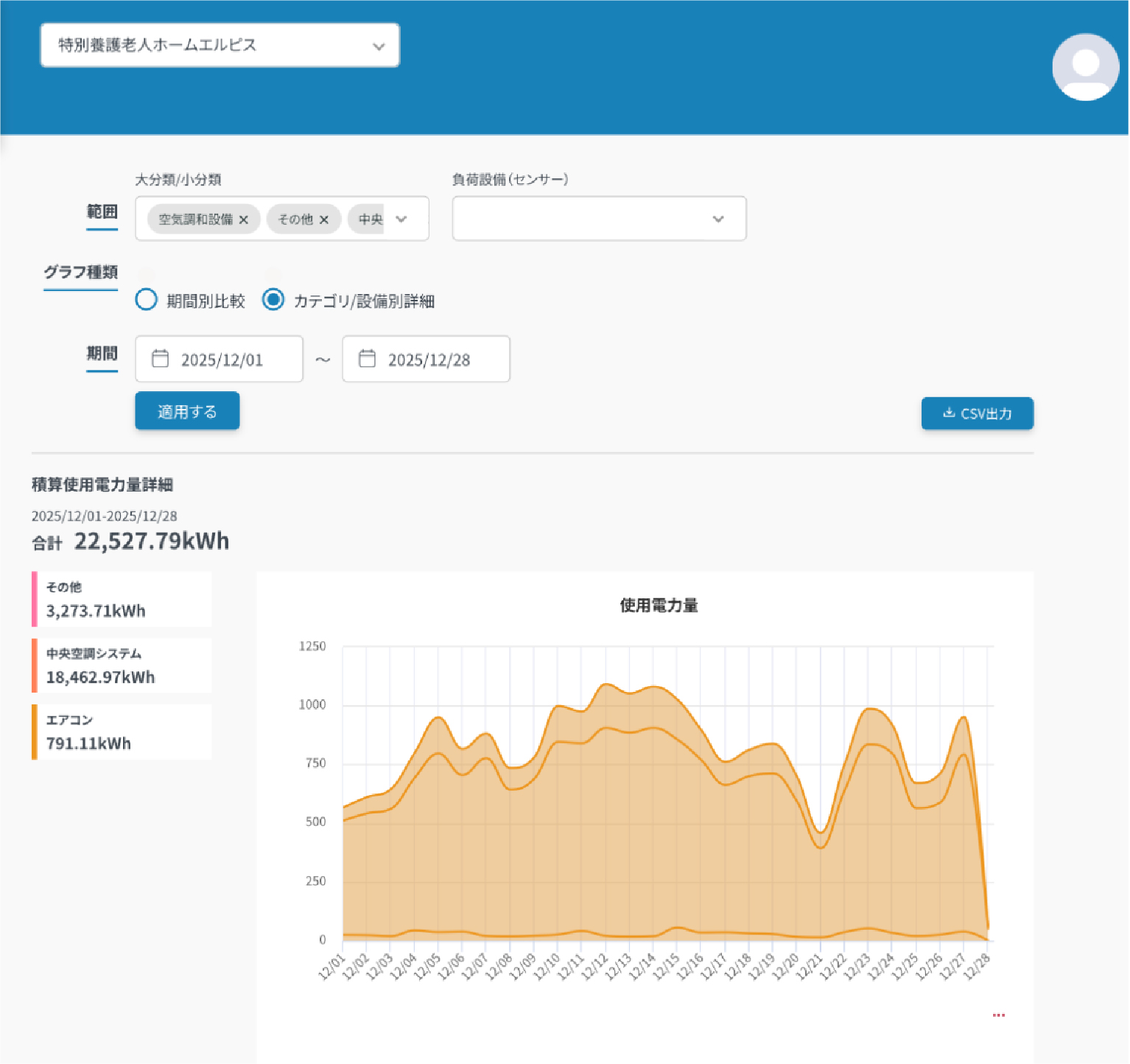1130x1064 pixels.
Task: Expand the facility selector dropdown
Action: click(x=379, y=46)
